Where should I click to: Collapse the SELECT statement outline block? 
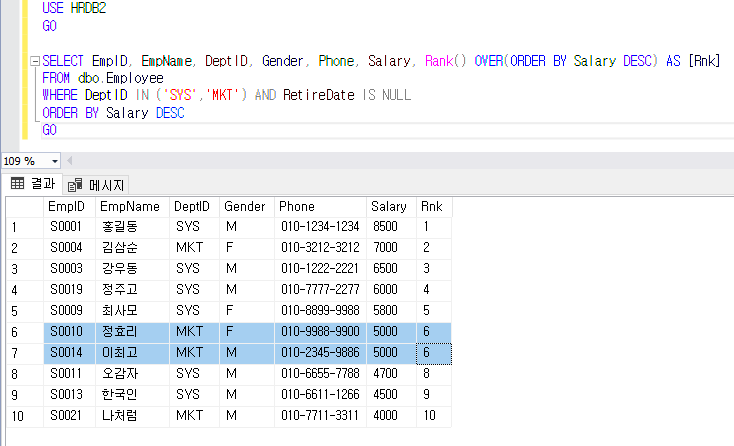pos(35,62)
